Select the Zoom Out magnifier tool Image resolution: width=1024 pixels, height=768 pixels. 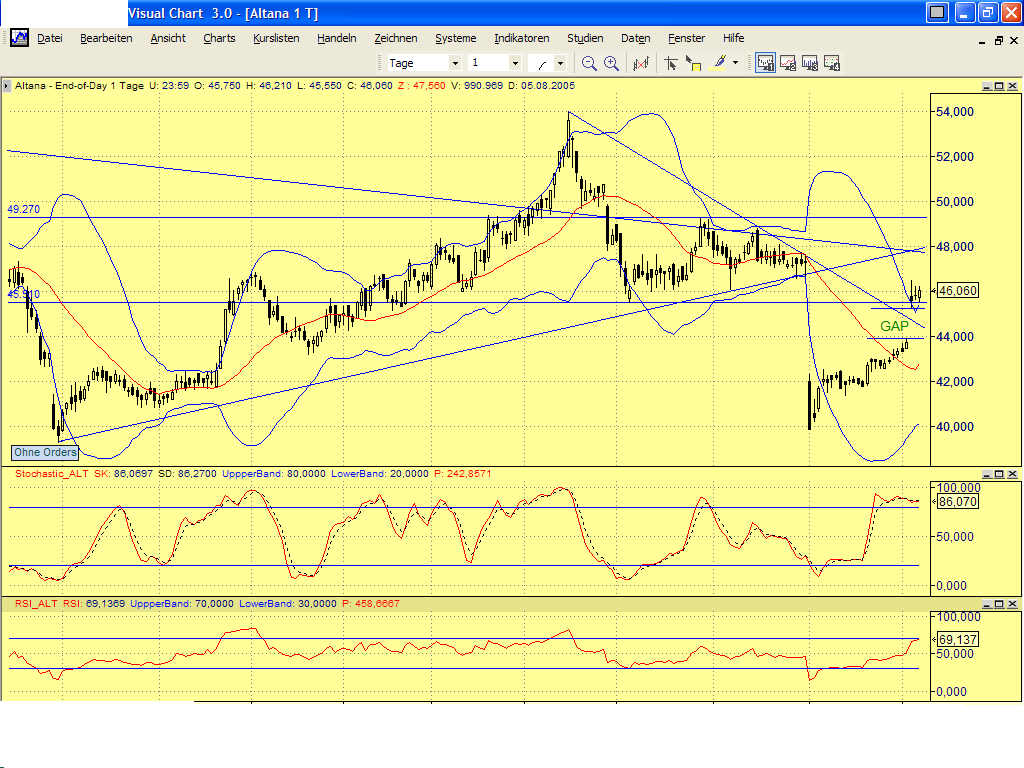pyautogui.click(x=588, y=62)
